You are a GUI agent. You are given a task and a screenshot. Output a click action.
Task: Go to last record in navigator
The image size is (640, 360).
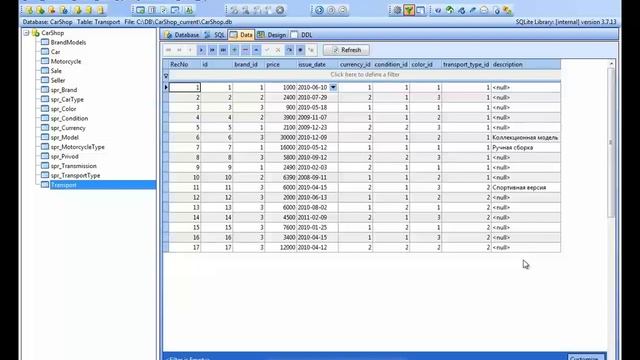click(x=223, y=50)
